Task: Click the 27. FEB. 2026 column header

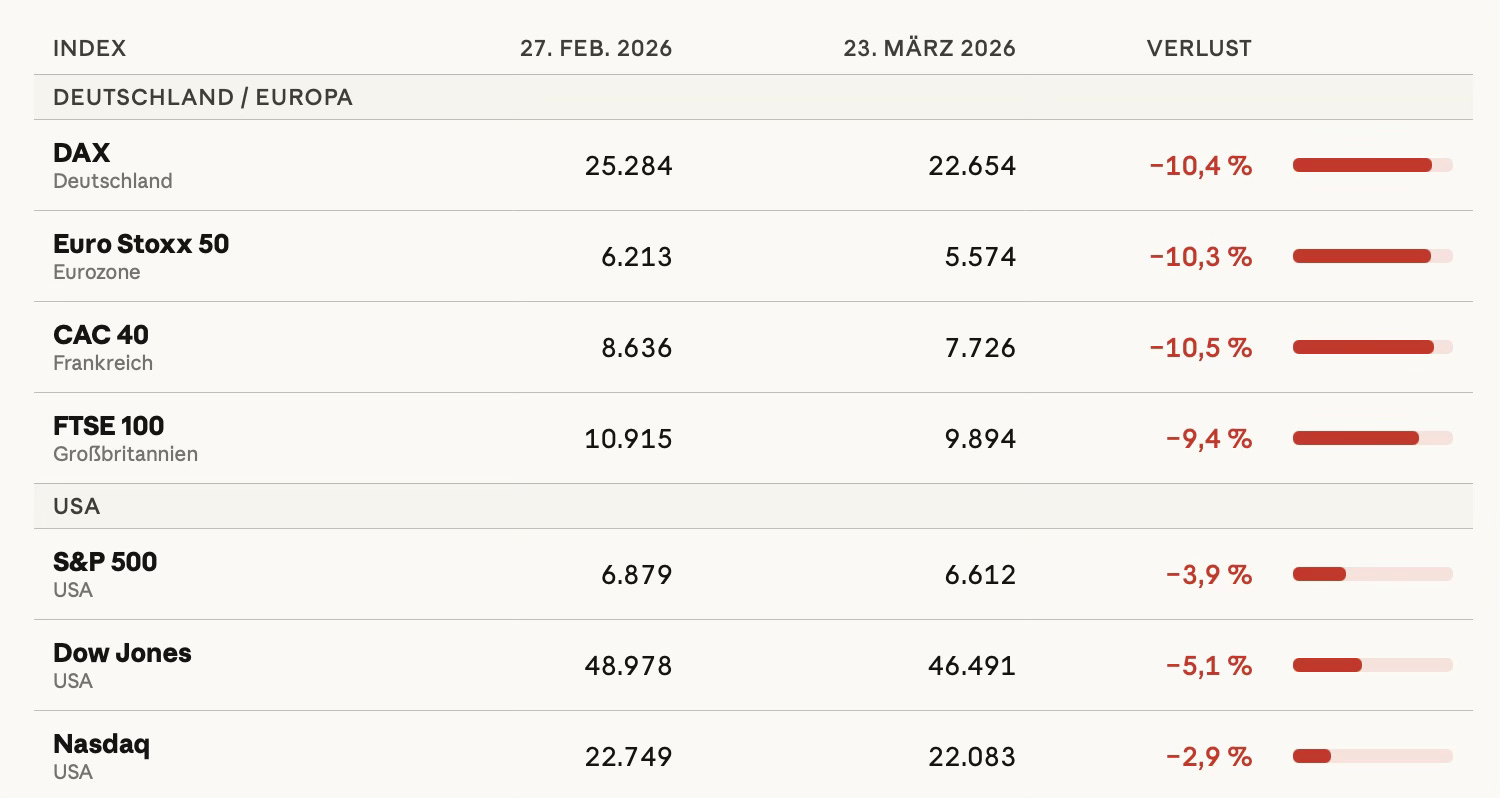Action: pos(596,48)
